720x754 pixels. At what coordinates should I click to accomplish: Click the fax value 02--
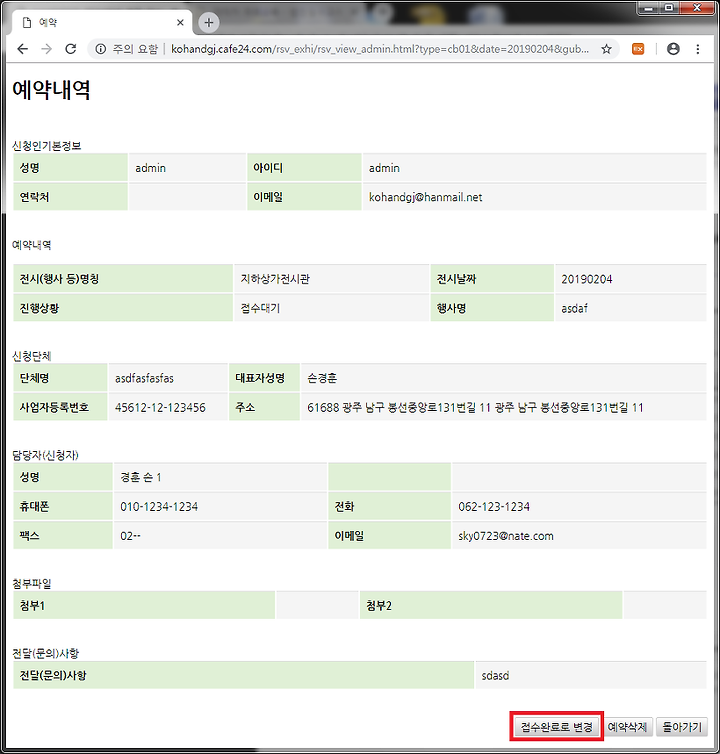click(x=130, y=536)
